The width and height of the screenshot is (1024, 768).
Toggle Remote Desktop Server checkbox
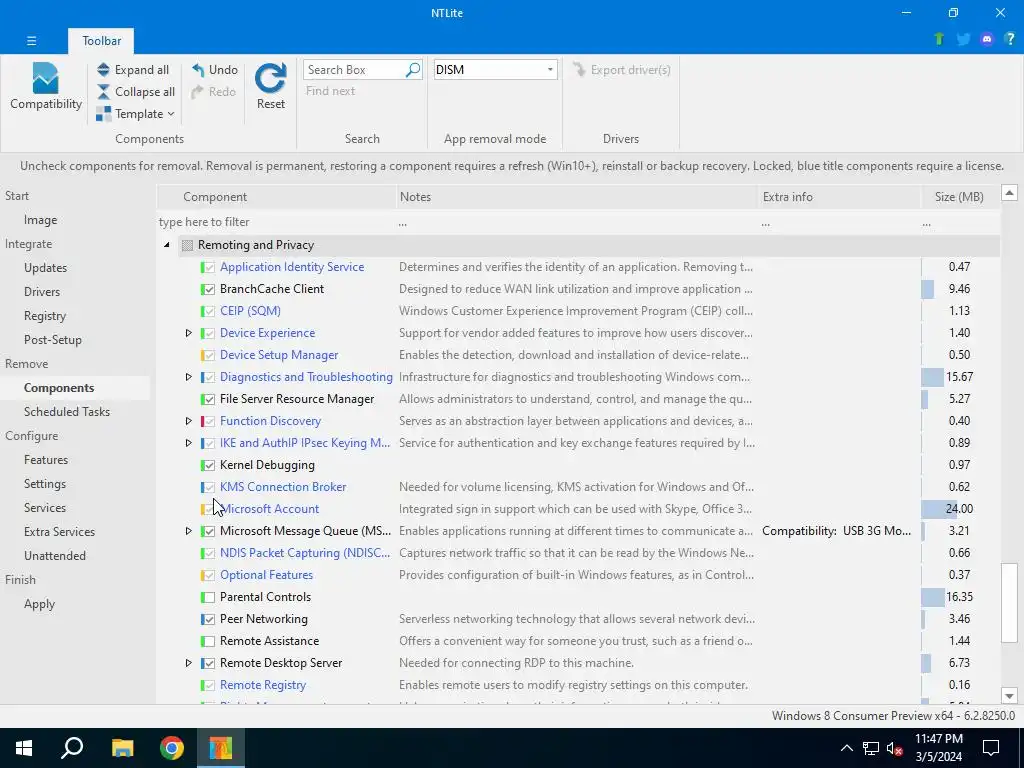coord(208,664)
